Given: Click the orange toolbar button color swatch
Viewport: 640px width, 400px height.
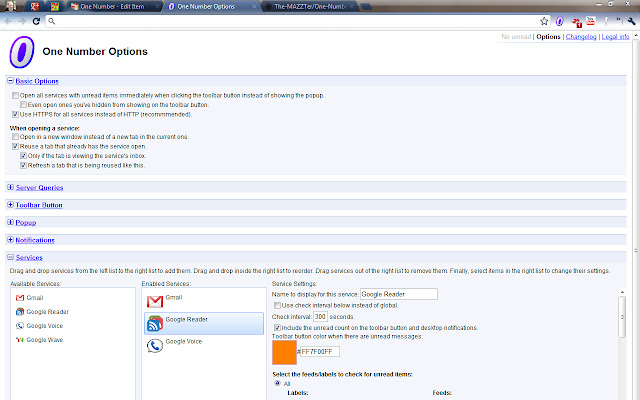Looking at the screenshot, I should pos(284,353).
